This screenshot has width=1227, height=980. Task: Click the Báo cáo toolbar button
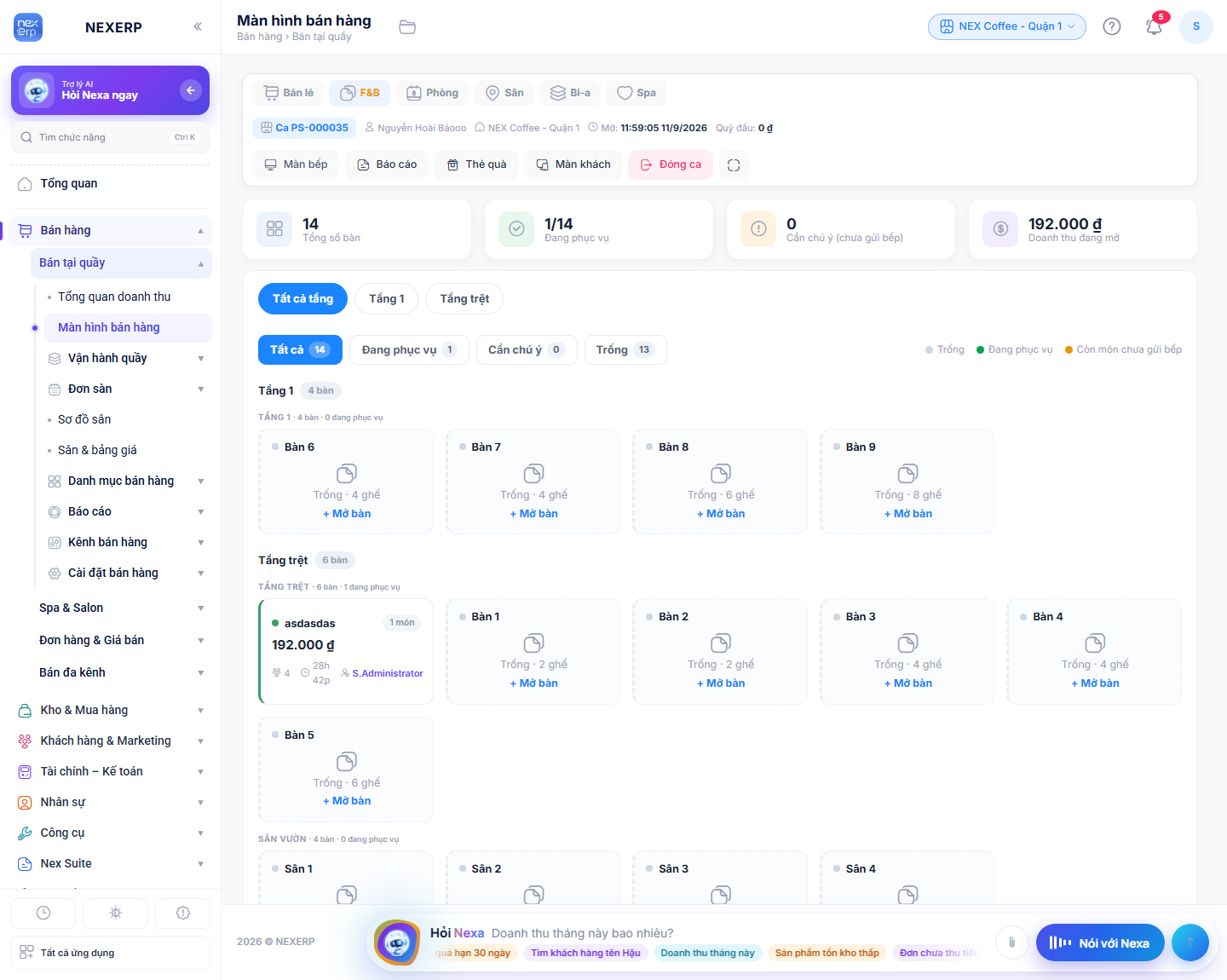(x=387, y=164)
